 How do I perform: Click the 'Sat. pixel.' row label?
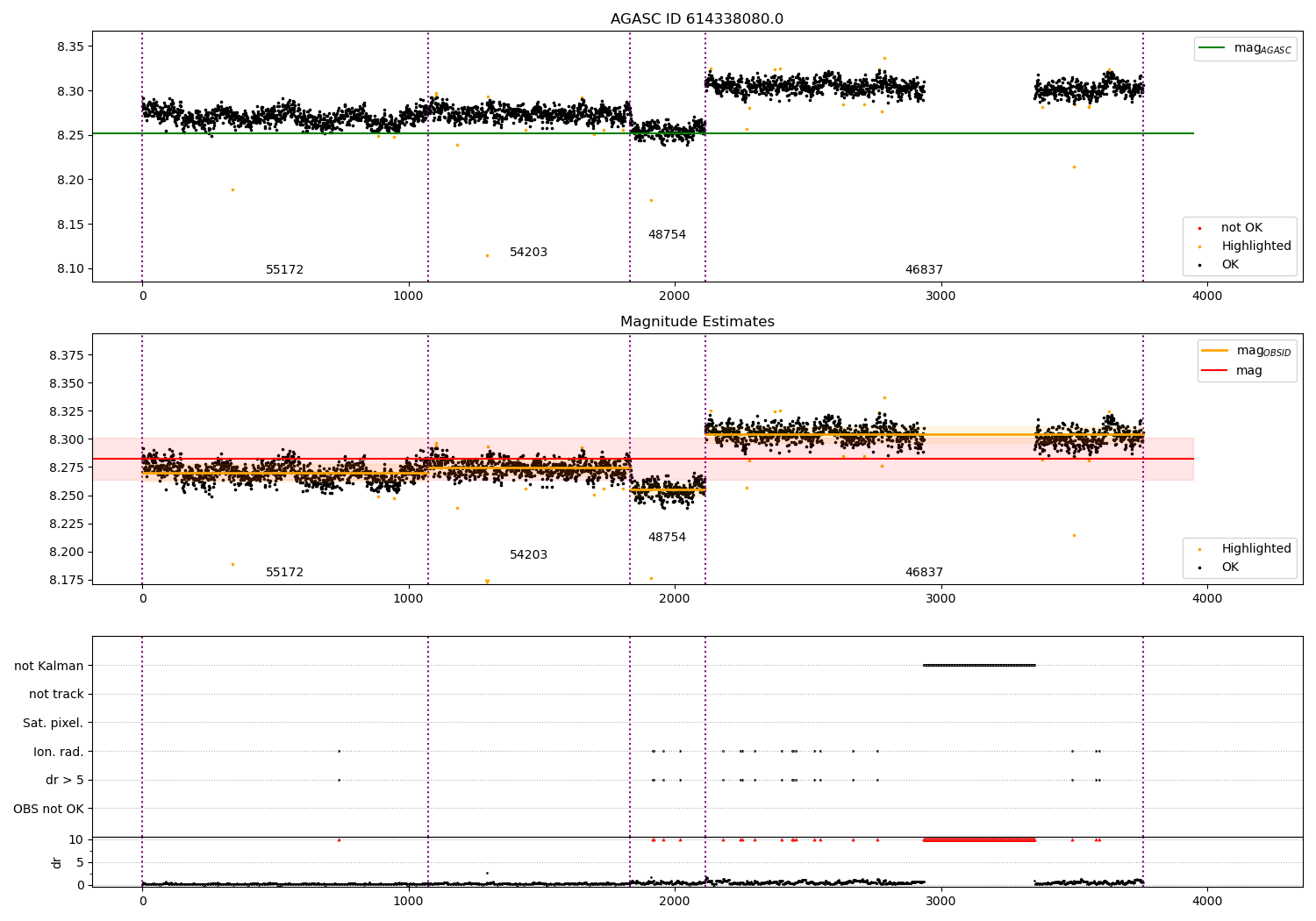click(x=53, y=724)
